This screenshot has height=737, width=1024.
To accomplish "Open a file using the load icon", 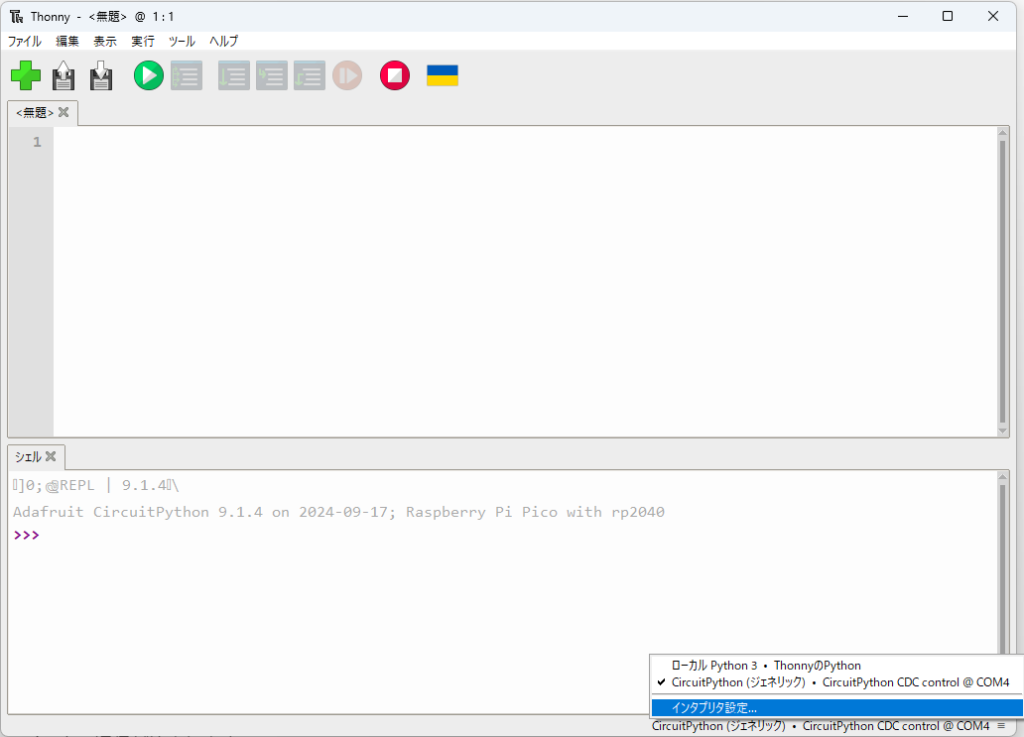I will [63, 75].
